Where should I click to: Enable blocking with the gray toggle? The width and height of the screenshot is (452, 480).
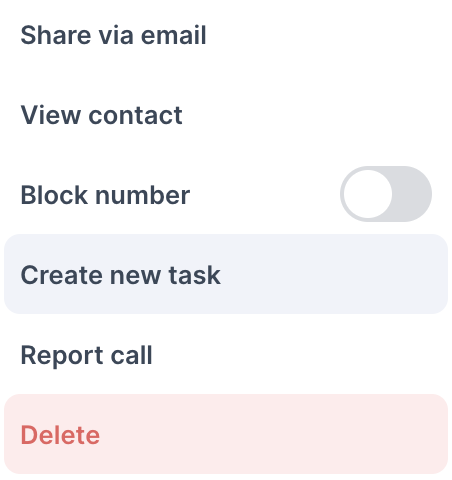click(x=386, y=194)
